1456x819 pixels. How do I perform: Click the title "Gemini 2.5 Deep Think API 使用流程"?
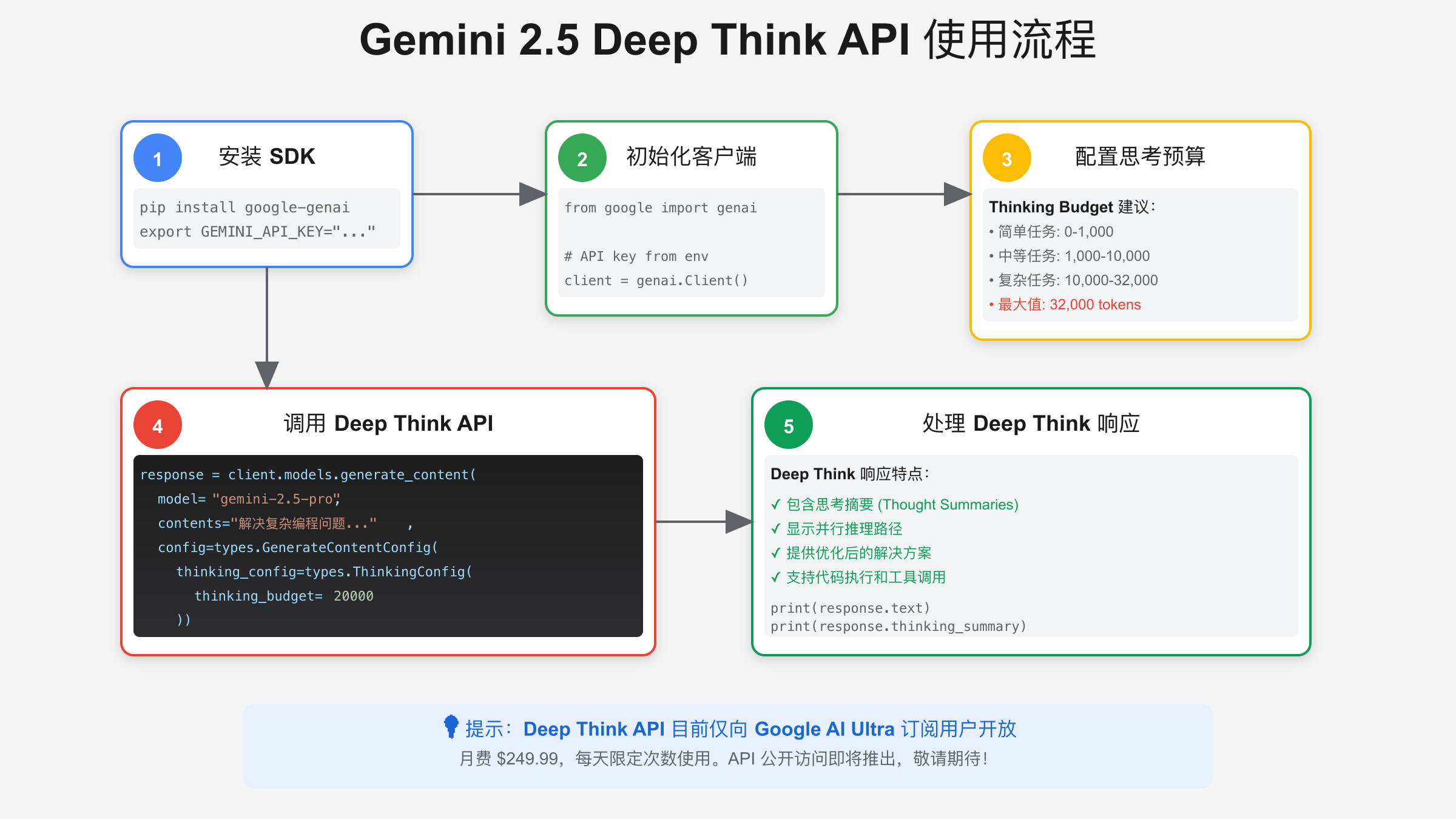(727, 40)
